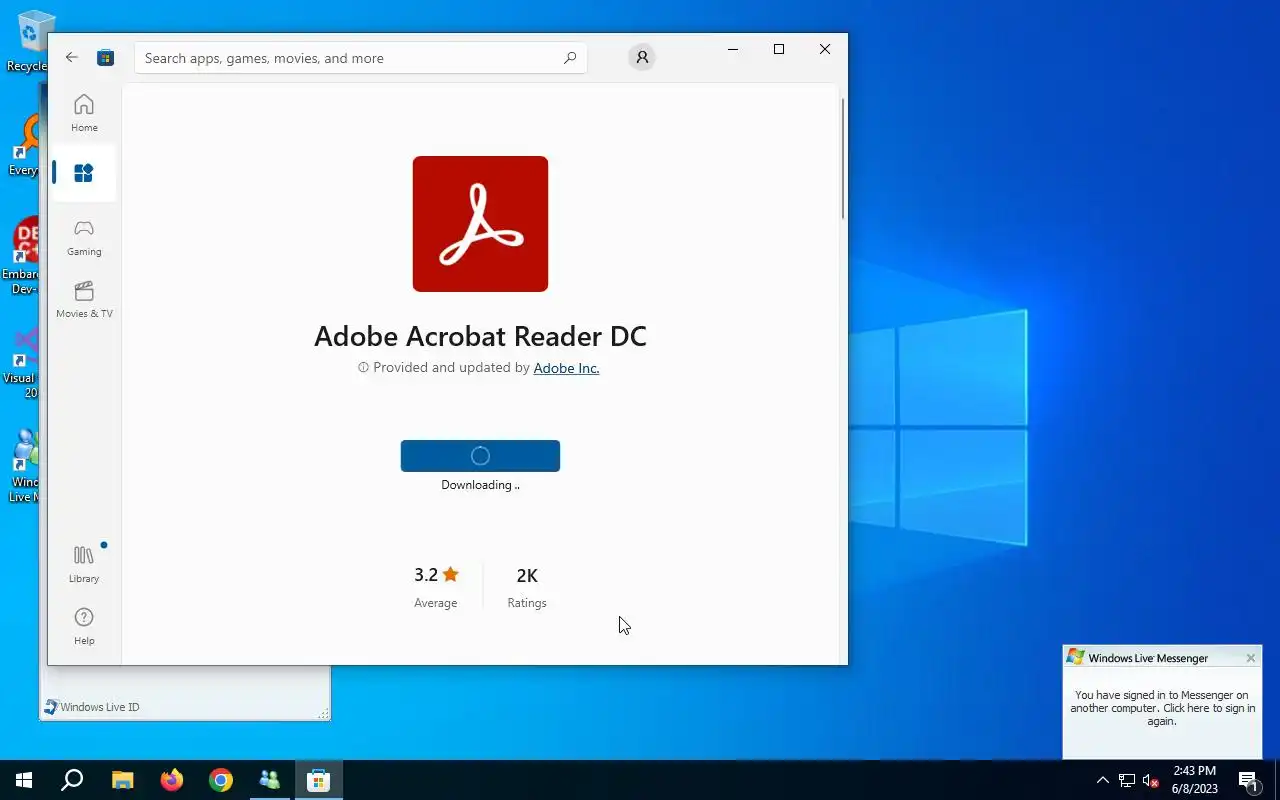Click the Microsoft Store taskbar icon
This screenshot has height=800, width=1280.
pos(319,780)
